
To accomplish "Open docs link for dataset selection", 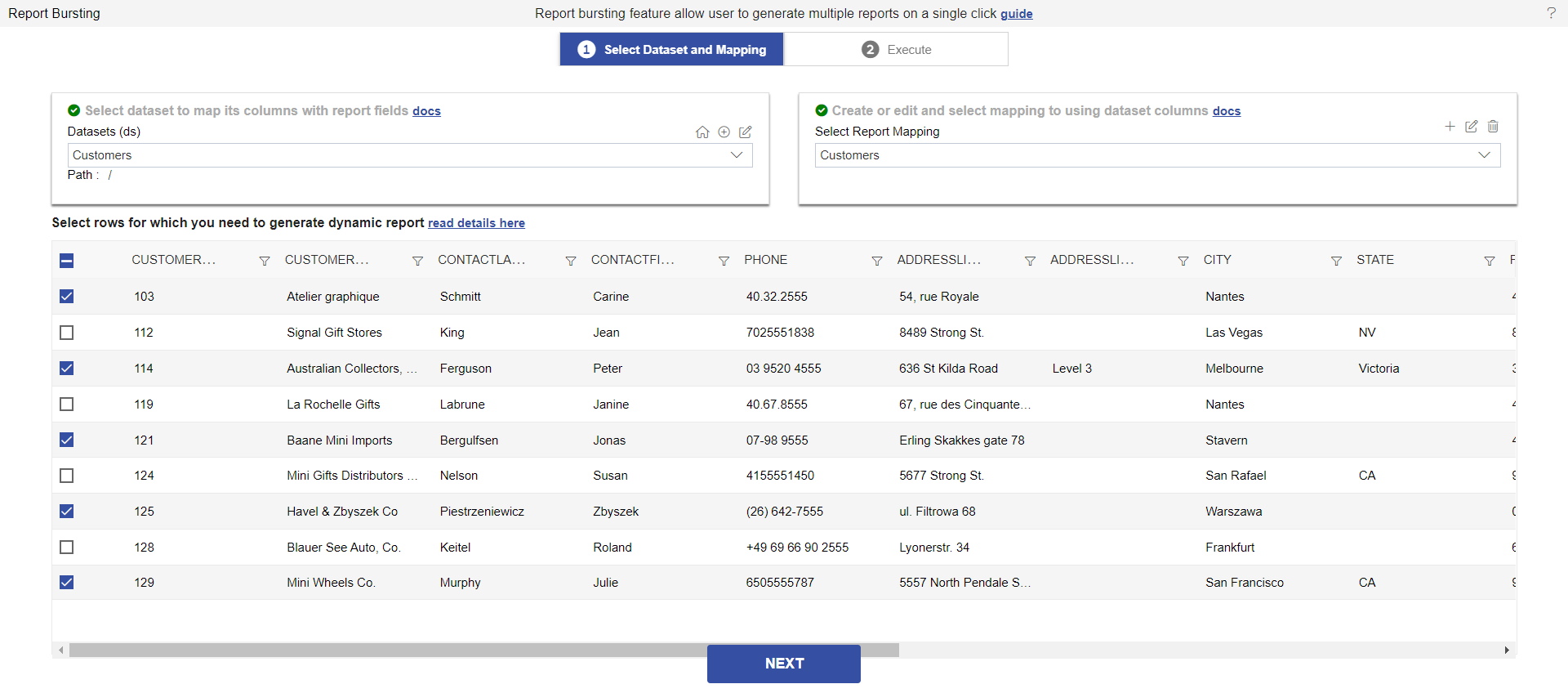I will (x=426, y=111).
